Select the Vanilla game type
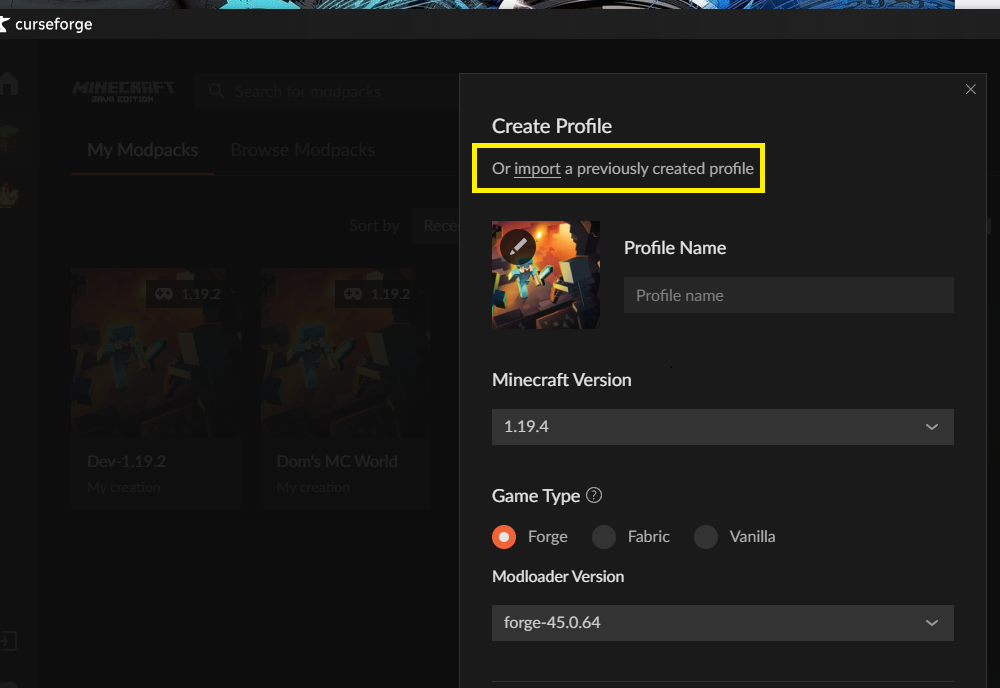 click(x=706, y=537)
